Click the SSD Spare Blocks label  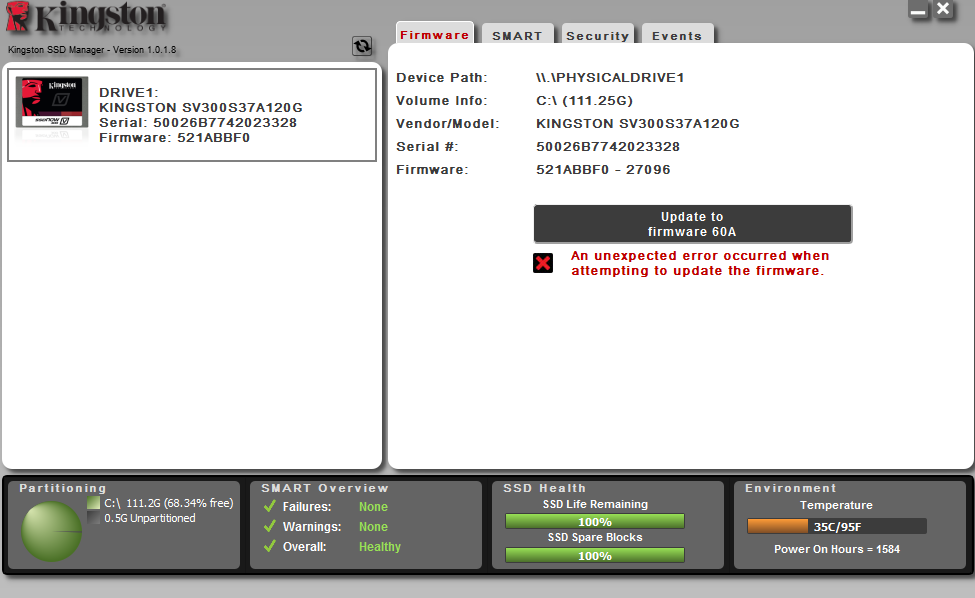tap(595, 537)
